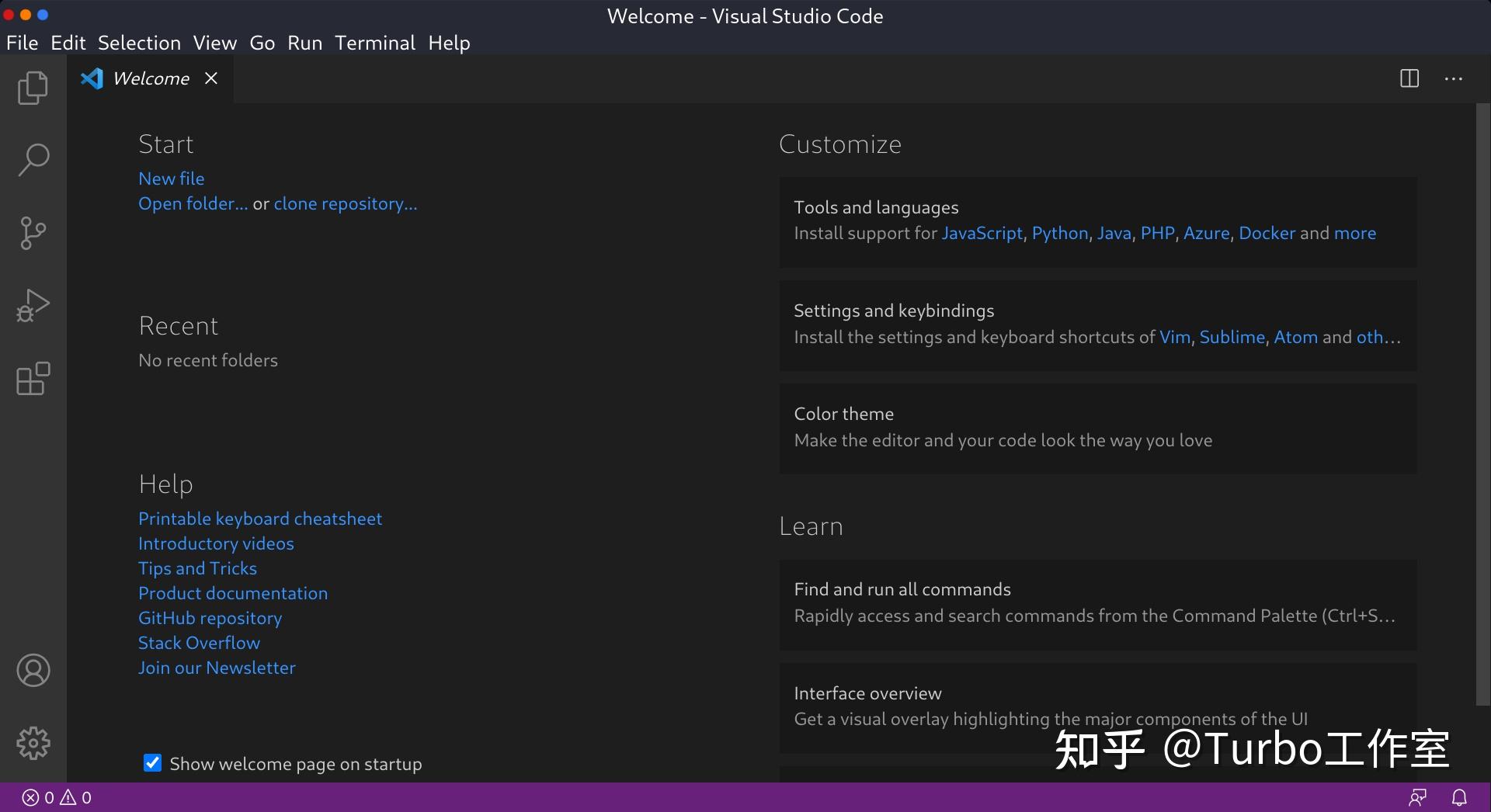
Task: Uncheck Show welcome page on startup
Action: 152,762
